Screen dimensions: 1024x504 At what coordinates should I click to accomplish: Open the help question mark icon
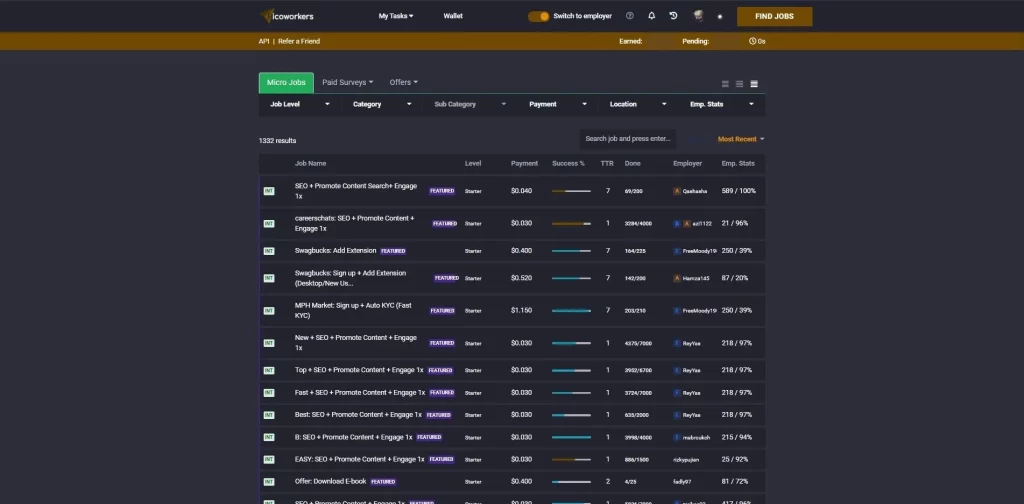click(630, 16)
